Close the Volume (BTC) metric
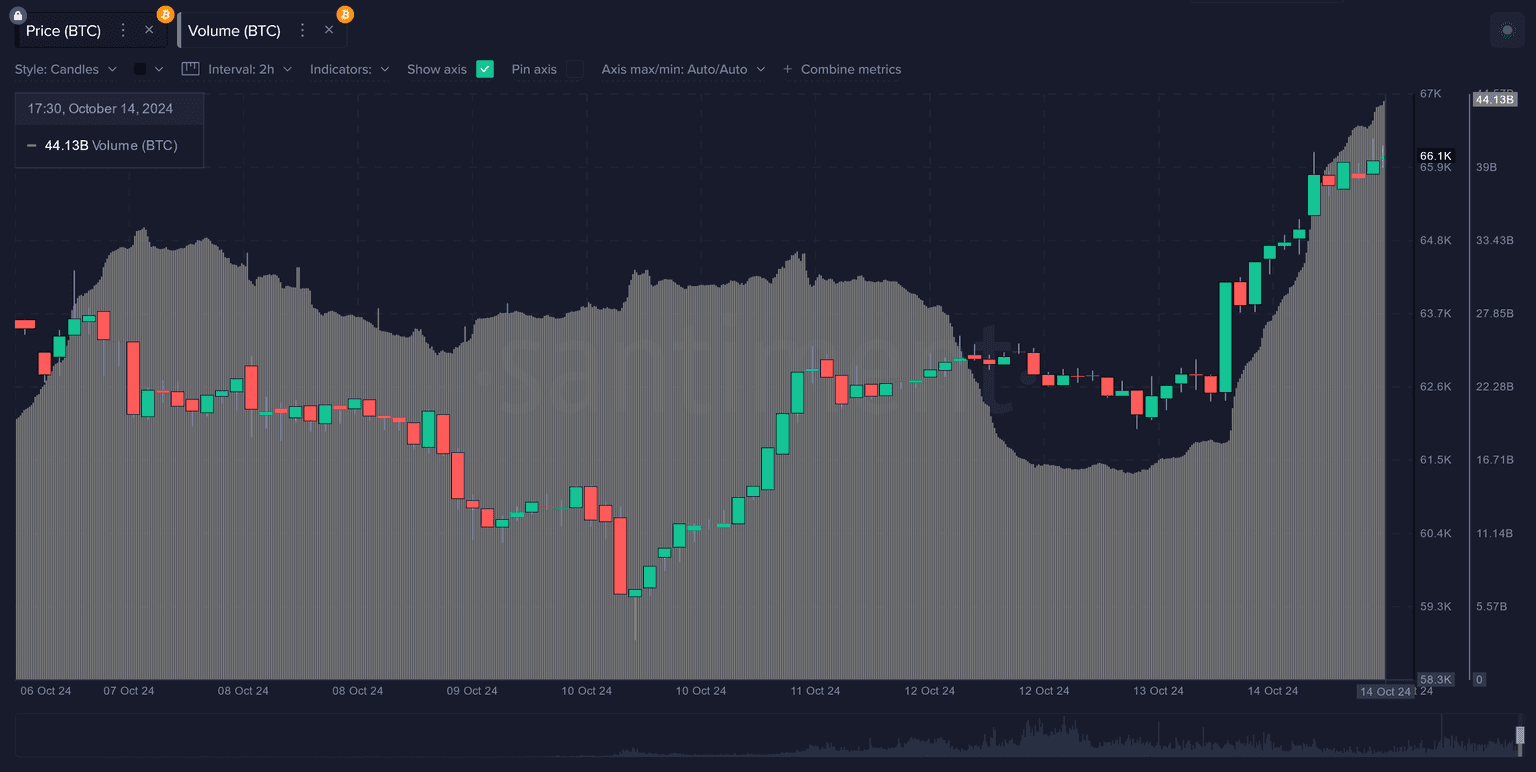 [x=329, y=30]
